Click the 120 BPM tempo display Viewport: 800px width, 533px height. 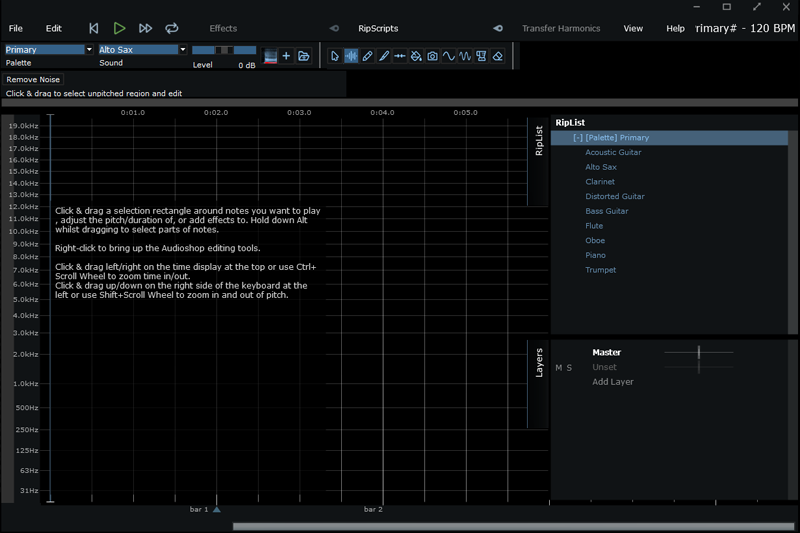[772, 29]
